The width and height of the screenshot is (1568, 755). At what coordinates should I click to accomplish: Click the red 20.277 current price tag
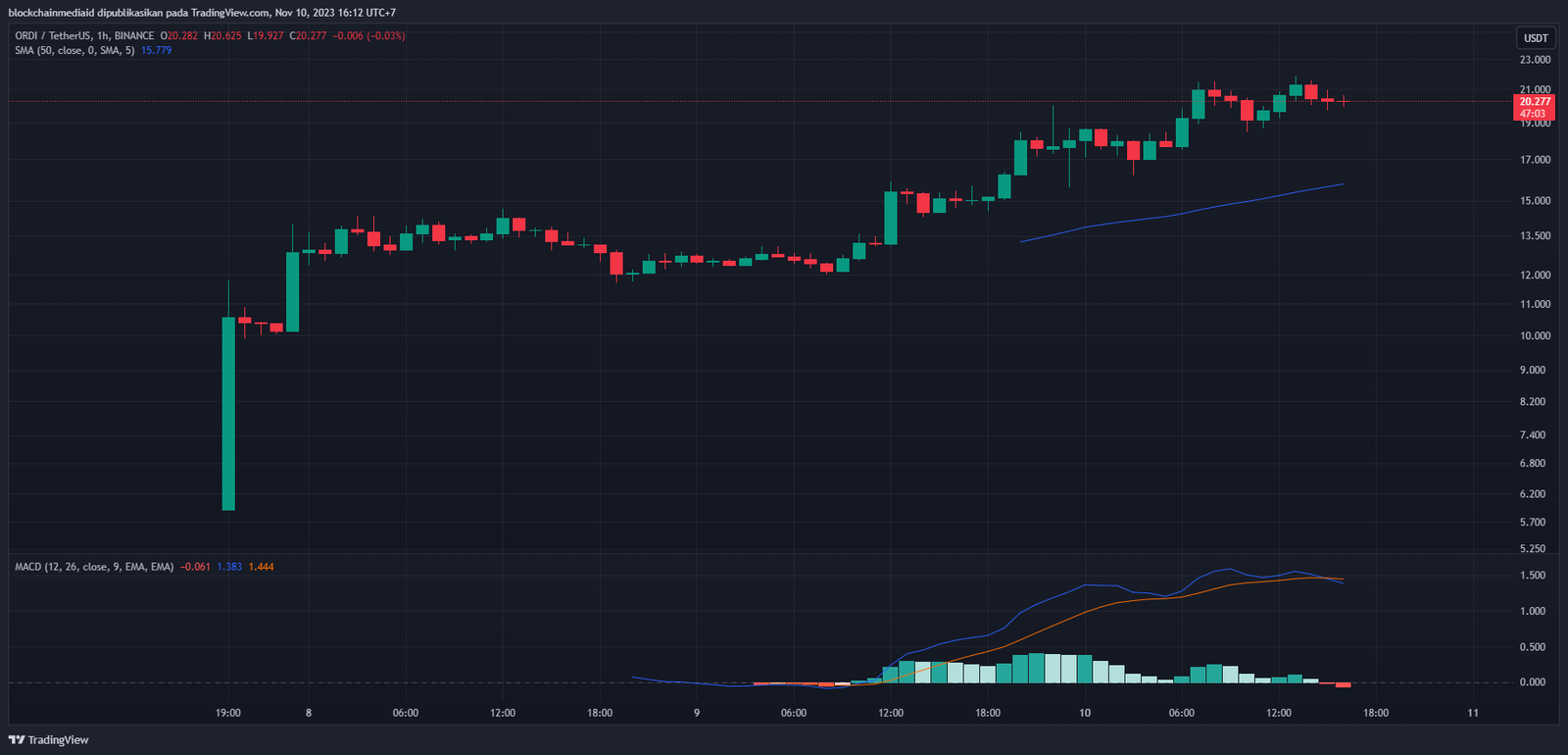(x=1535, y=102)
